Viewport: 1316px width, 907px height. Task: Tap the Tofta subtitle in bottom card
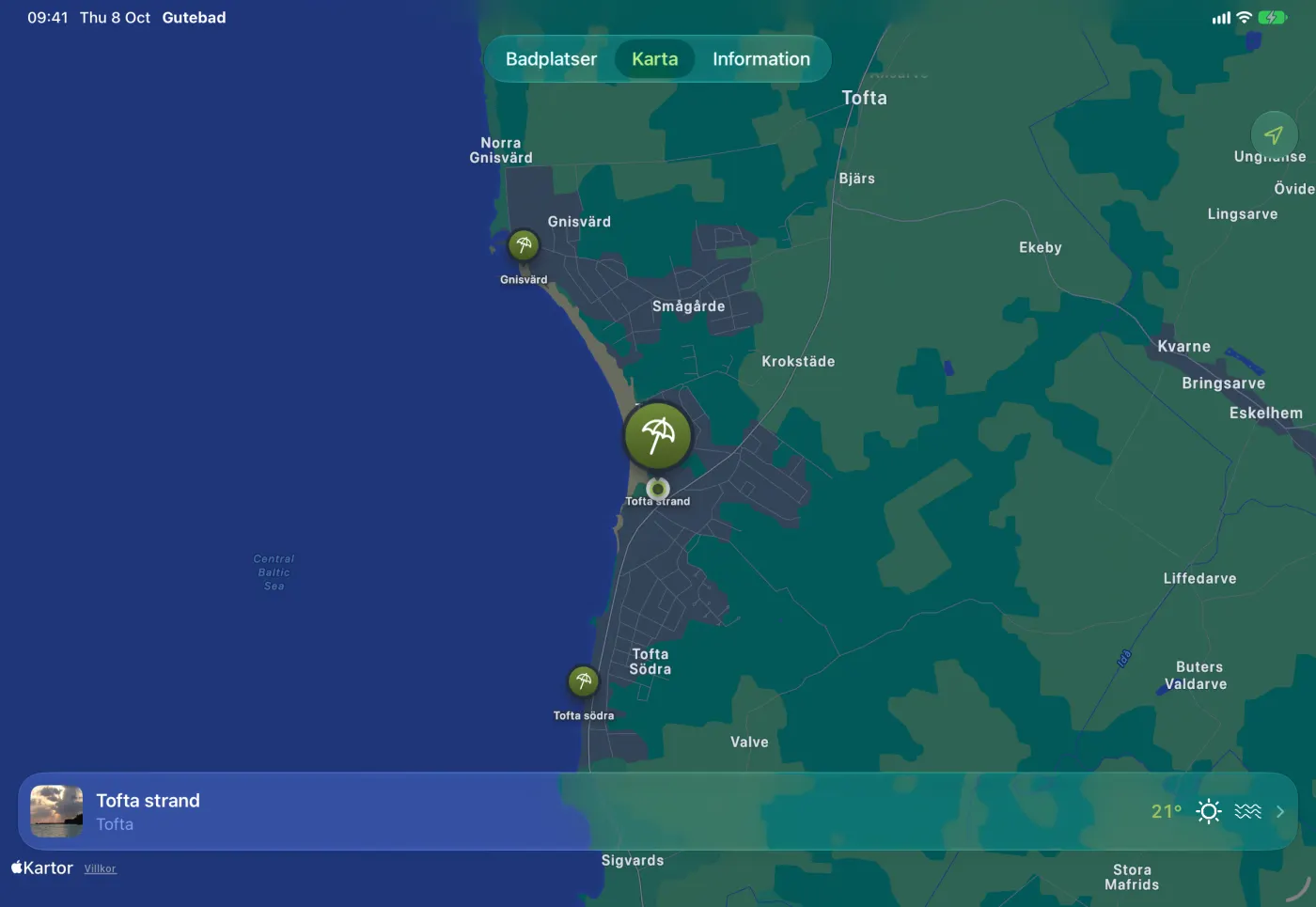(115, 824)
